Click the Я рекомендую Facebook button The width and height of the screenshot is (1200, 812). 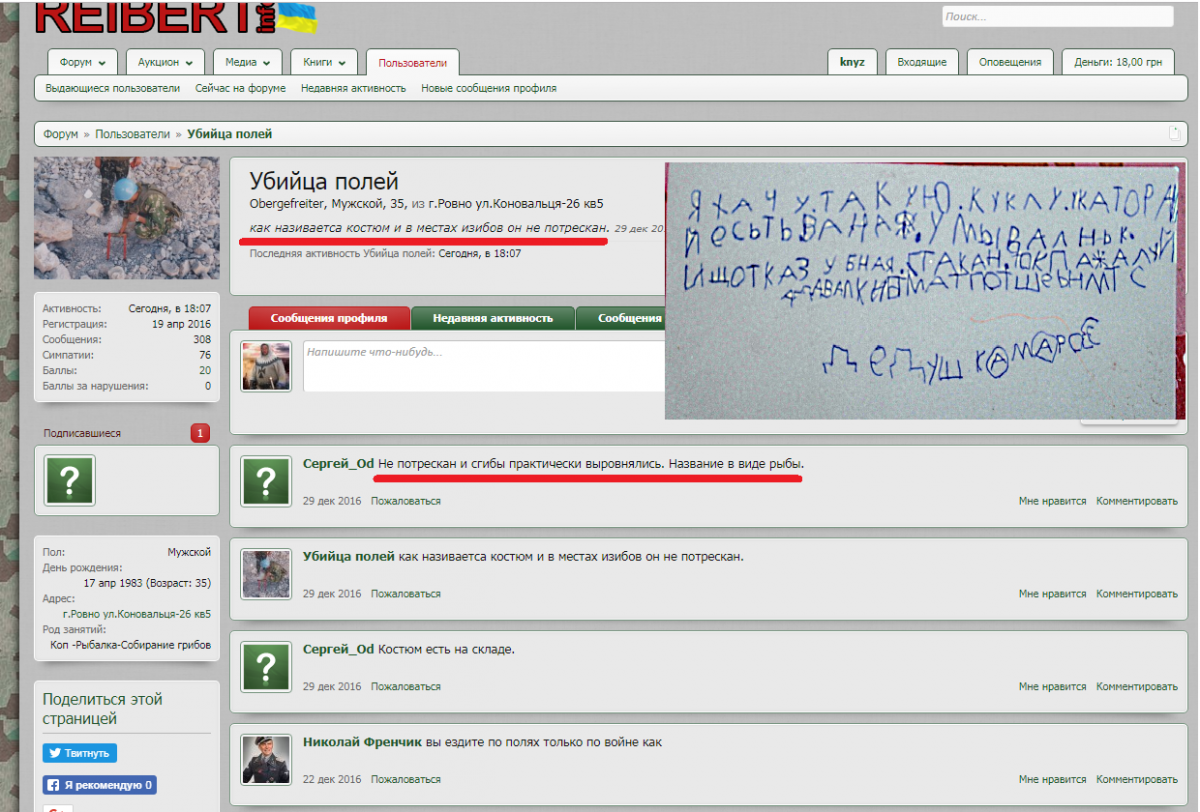tap(99, 786)
